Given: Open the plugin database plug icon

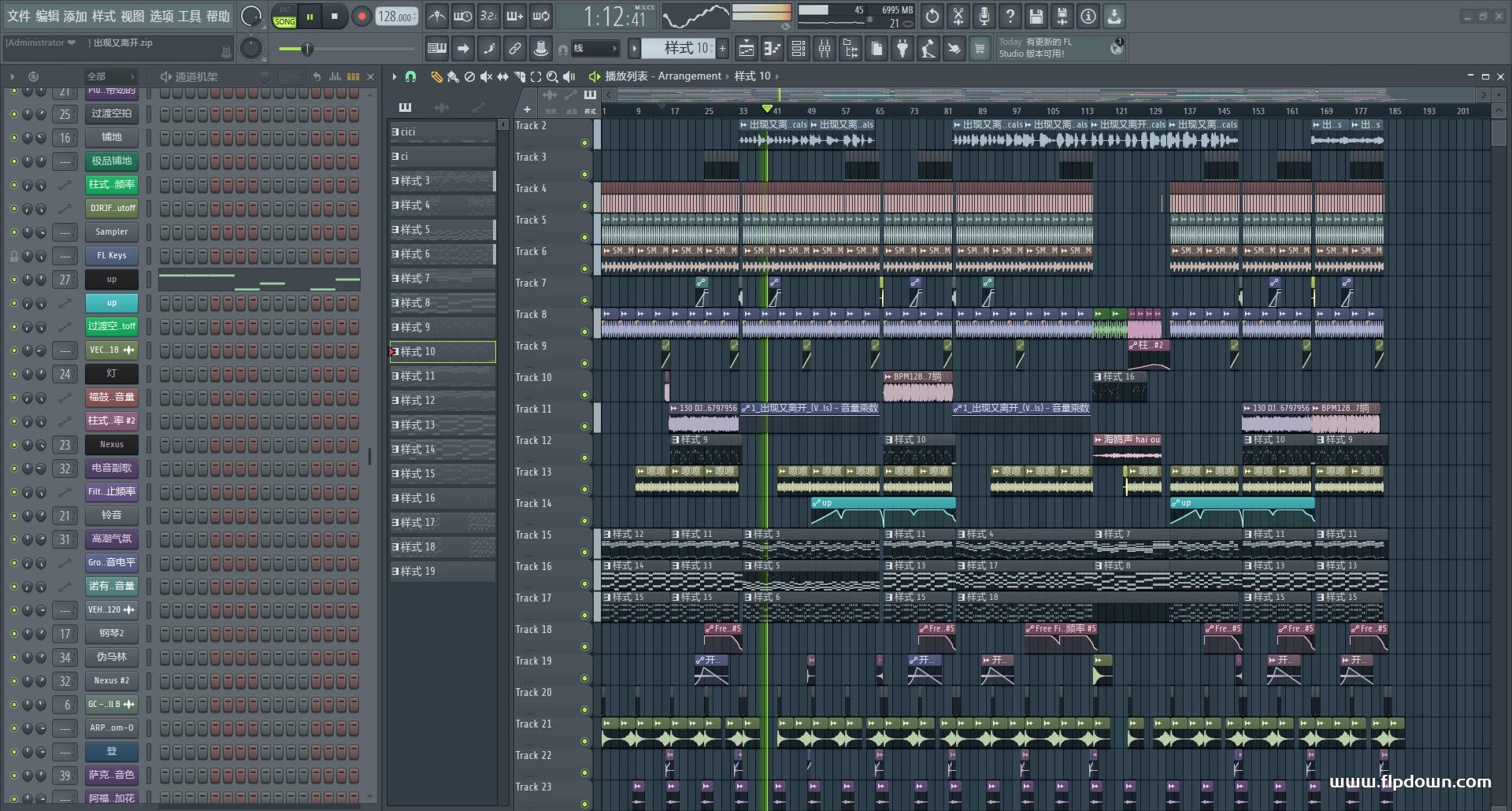Looking at the screenshot, I should pos(902,50).
